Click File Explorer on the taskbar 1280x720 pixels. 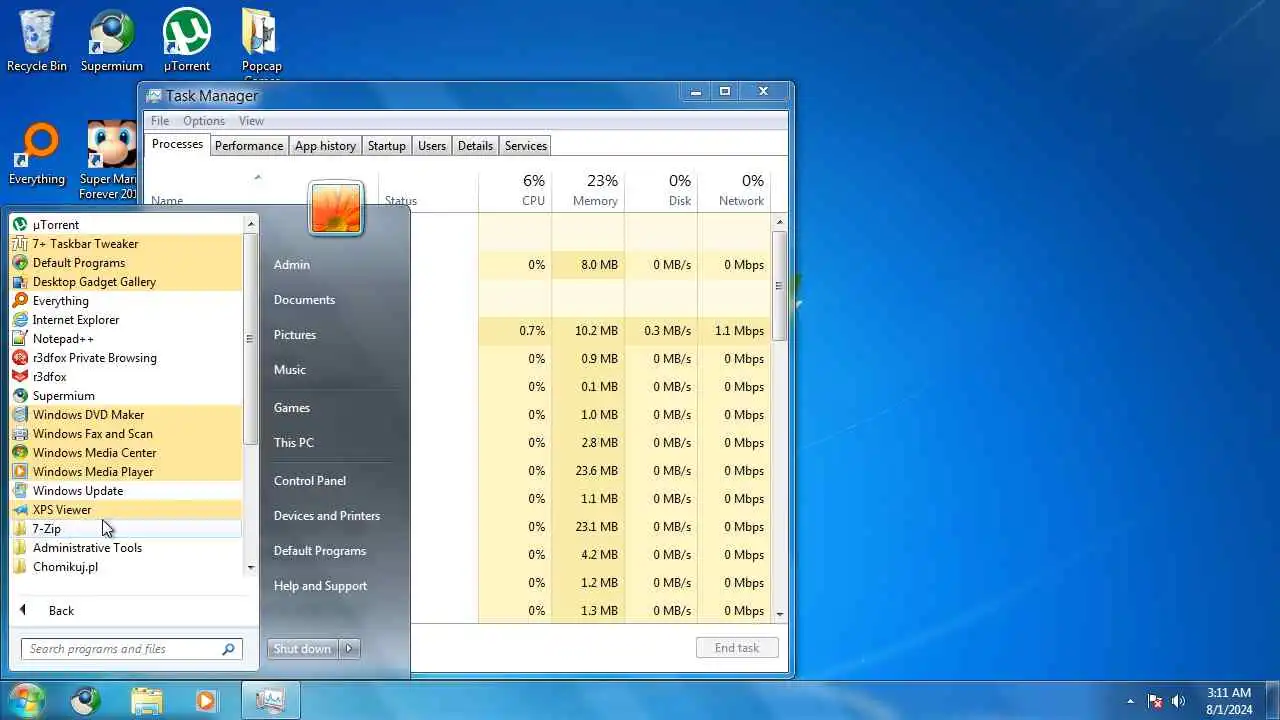coord(146,701)
